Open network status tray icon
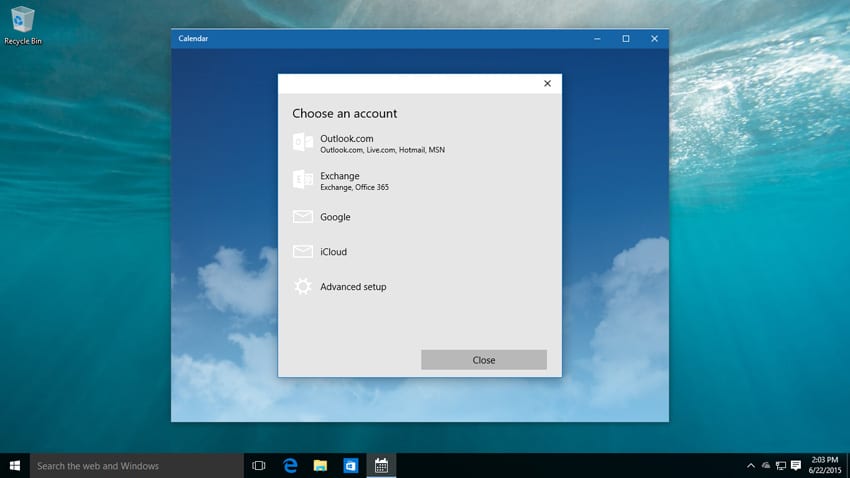 (x=781, y=466)
